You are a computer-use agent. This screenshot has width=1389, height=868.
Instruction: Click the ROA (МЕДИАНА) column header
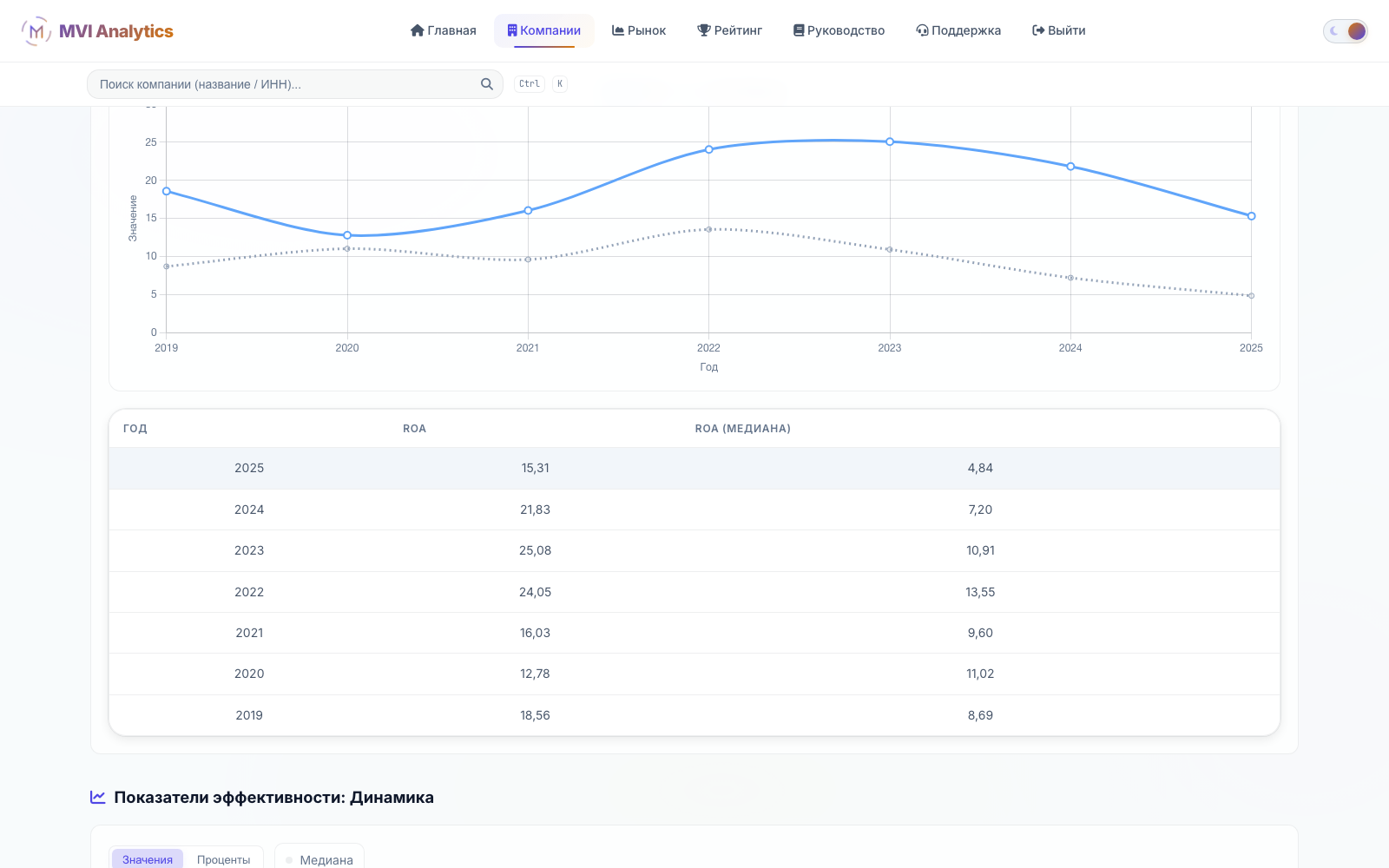(x=743, y=429)
